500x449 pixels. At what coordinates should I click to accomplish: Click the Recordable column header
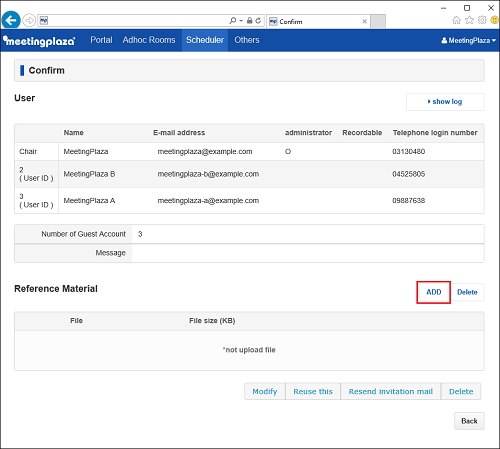click(x=362, y=133)
